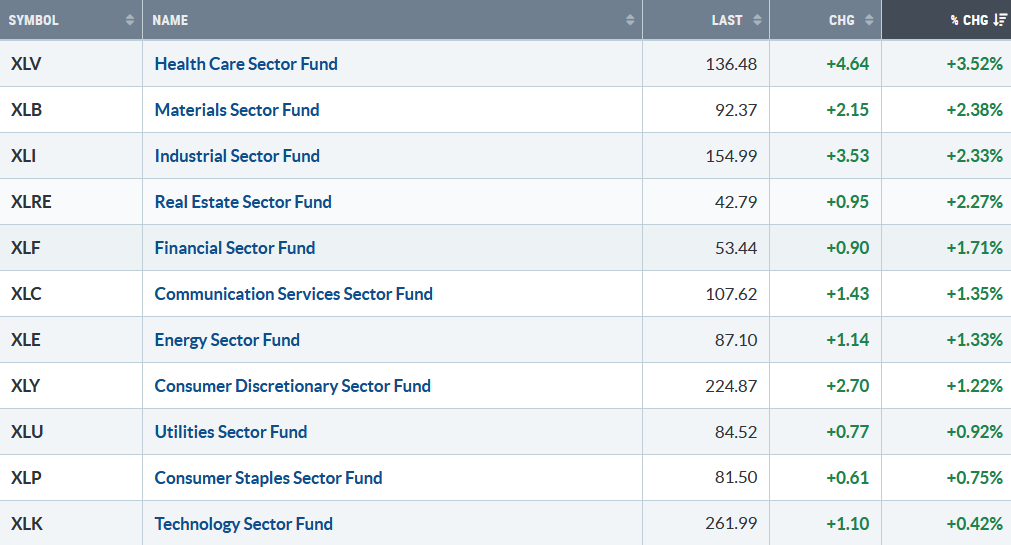1011x545 pixels.
Task: Go to Real Estate Sector Fund
Action: [x=243, y=202]
